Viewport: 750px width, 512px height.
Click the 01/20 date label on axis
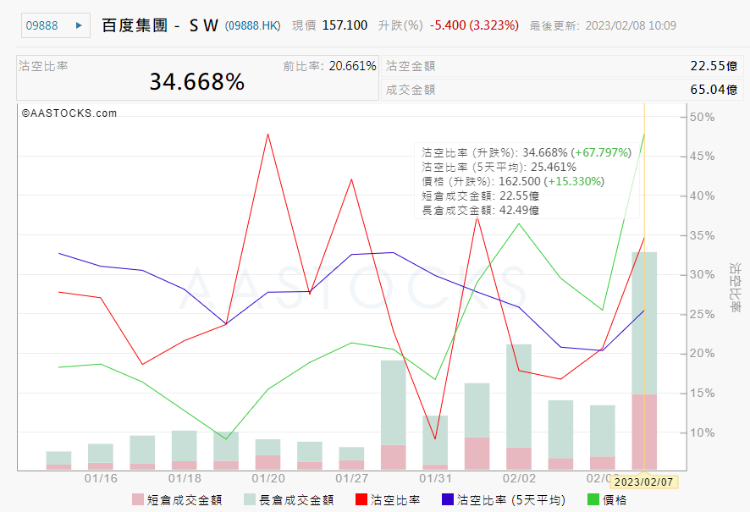(268, 479)
